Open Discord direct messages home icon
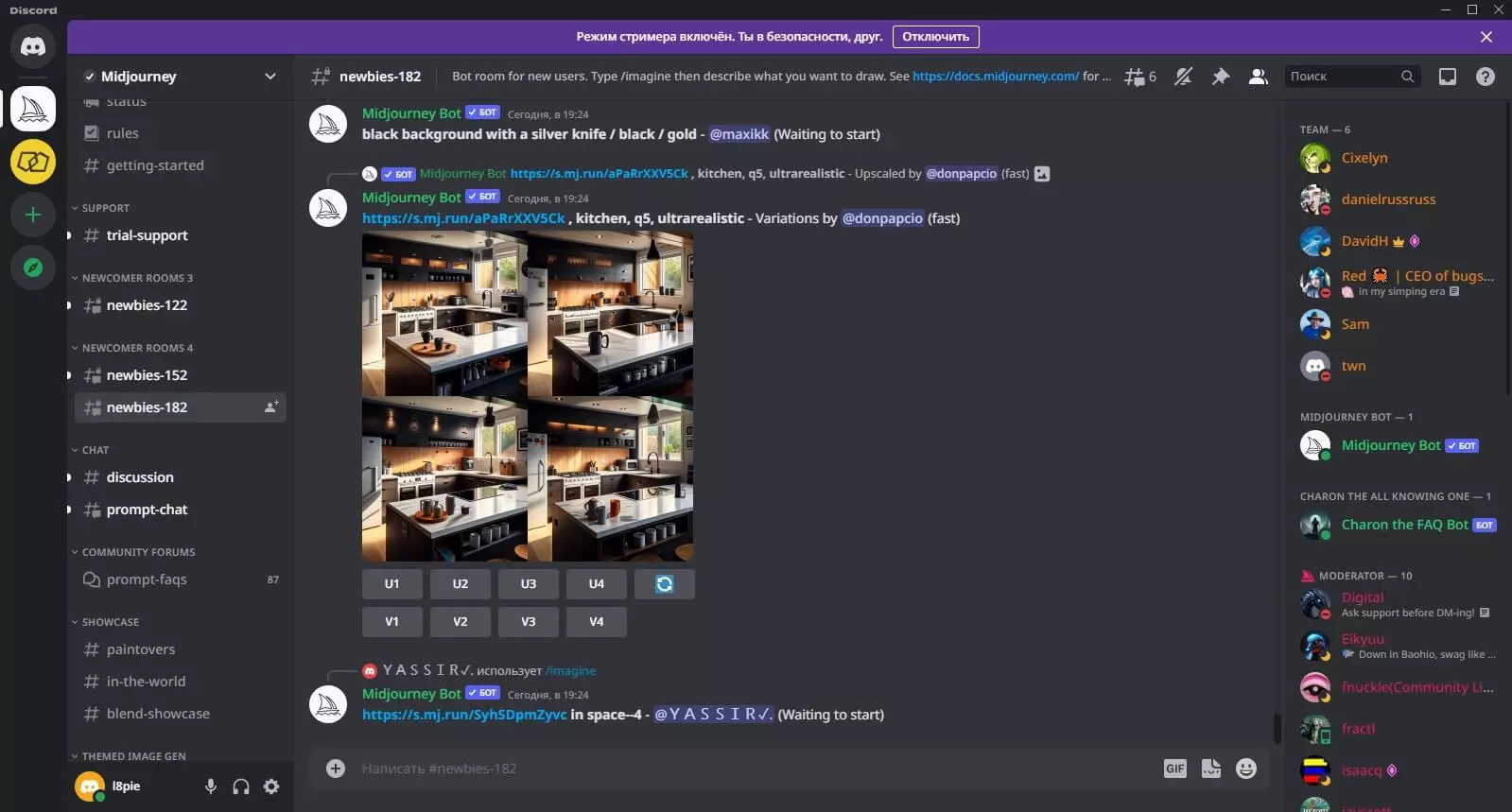The image size is (1512, 812). click(33, 46)
